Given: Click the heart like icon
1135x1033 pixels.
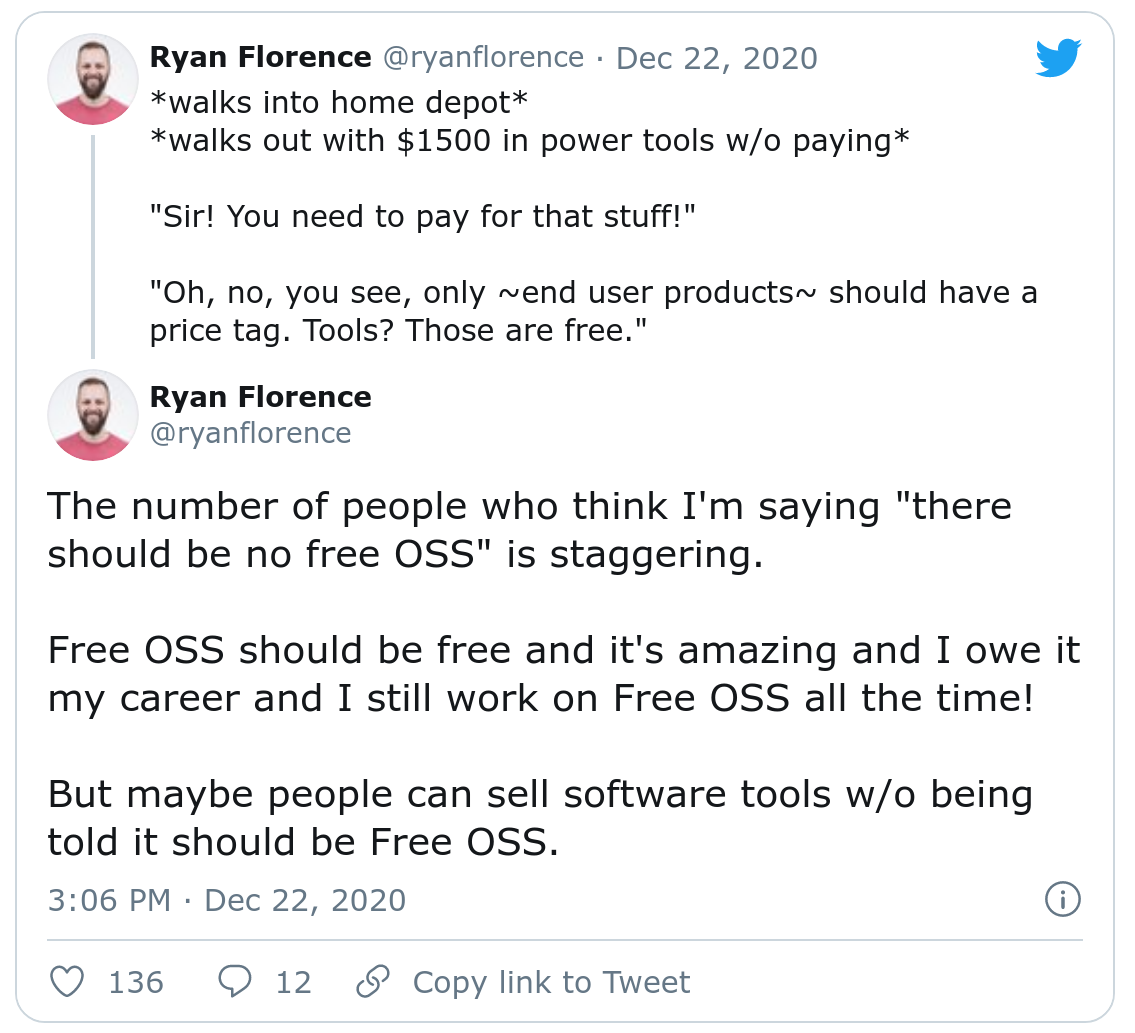Looking at the screenshot, I should [67, 982].
